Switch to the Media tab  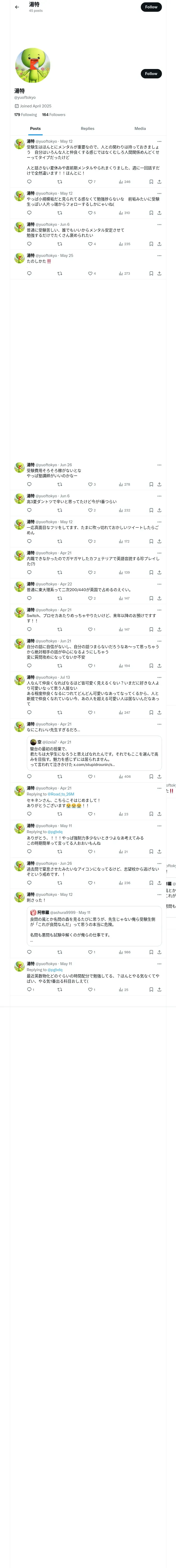[140, 128]
